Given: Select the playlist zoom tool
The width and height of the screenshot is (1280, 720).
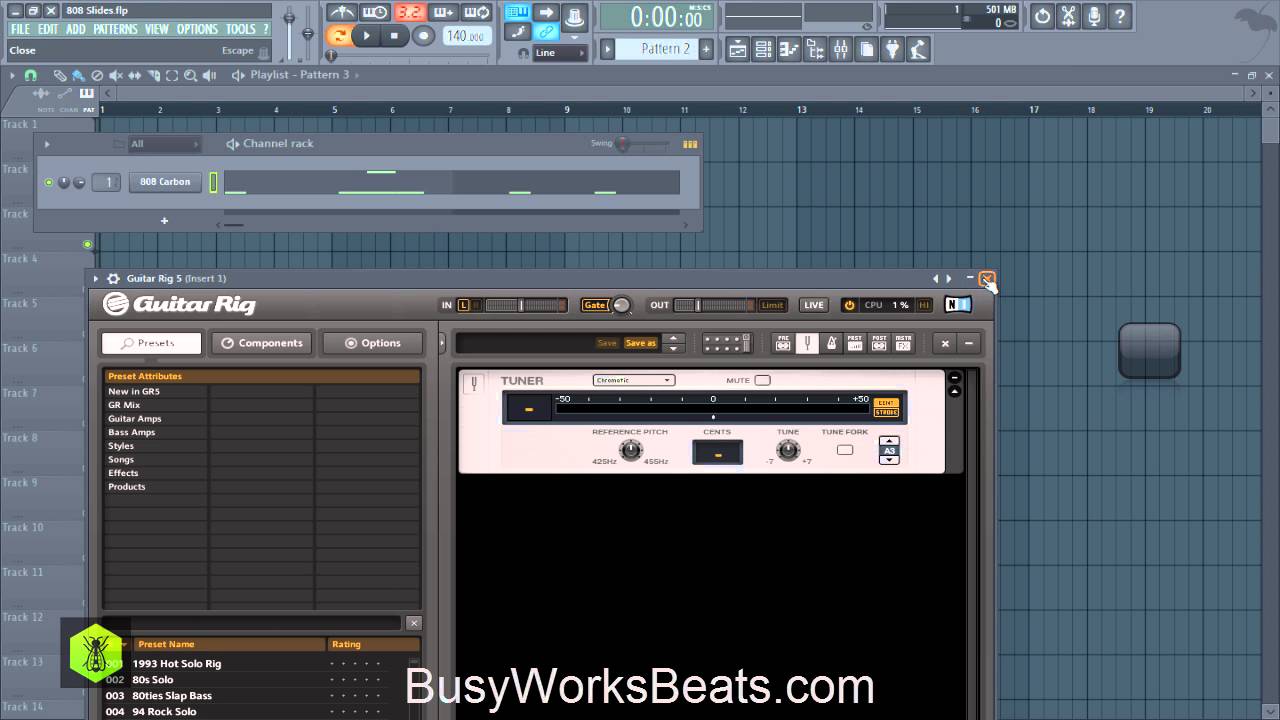Looking at the screenshot, I should tap(191, 75).
